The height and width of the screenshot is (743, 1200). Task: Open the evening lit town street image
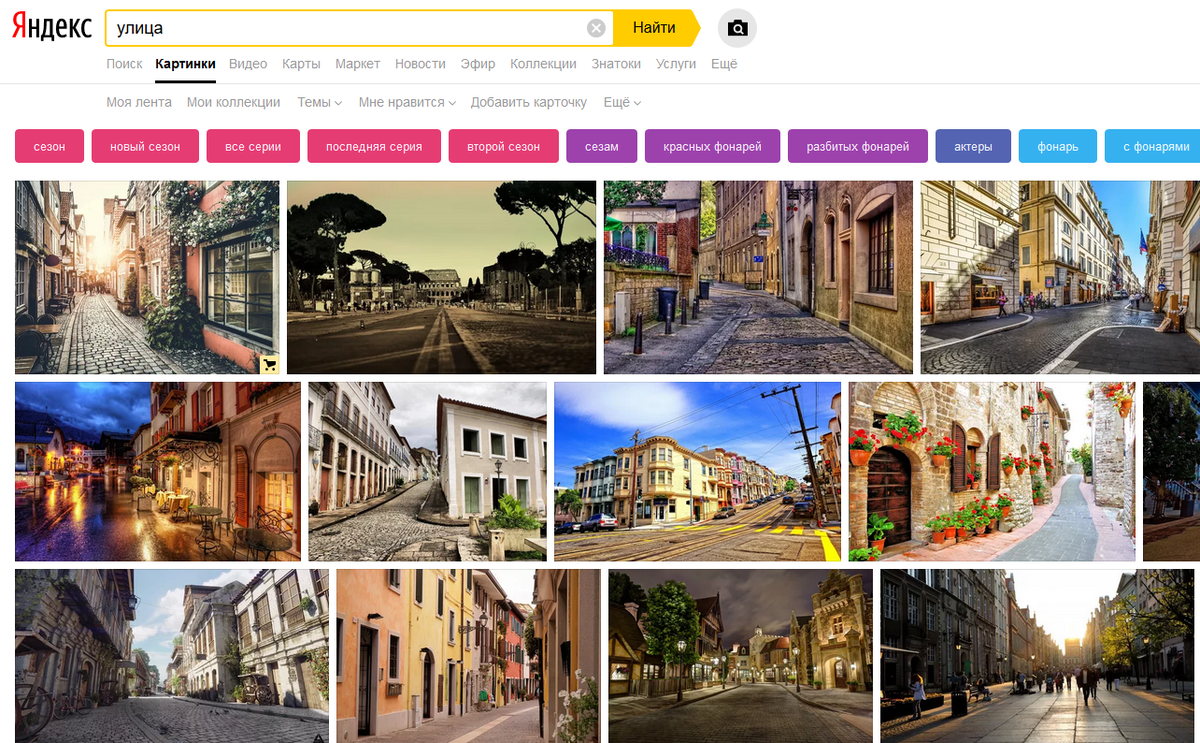741,656
